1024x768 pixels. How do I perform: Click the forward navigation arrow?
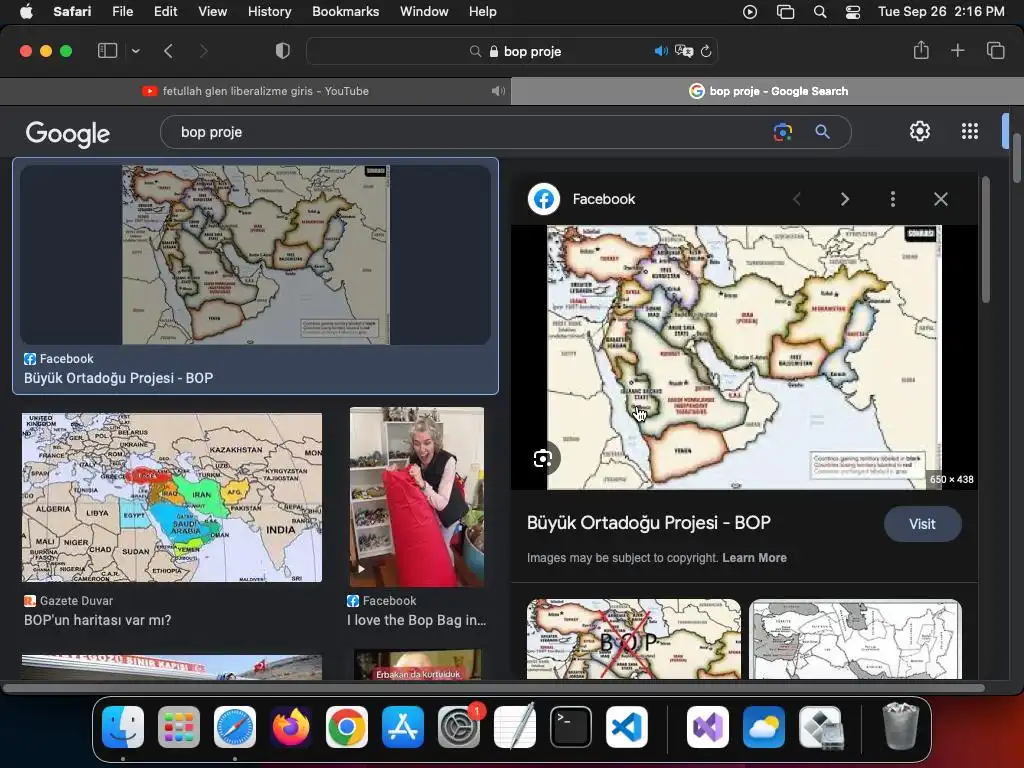point(203,51)
